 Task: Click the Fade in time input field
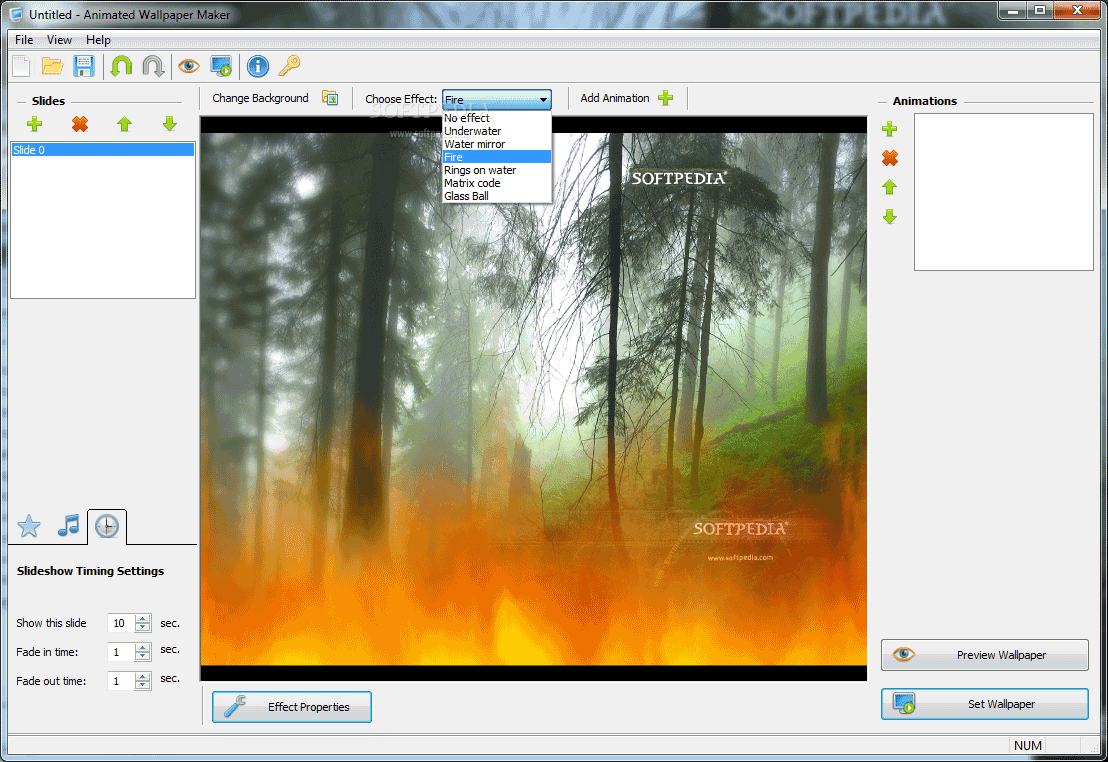tap(120, 652)
